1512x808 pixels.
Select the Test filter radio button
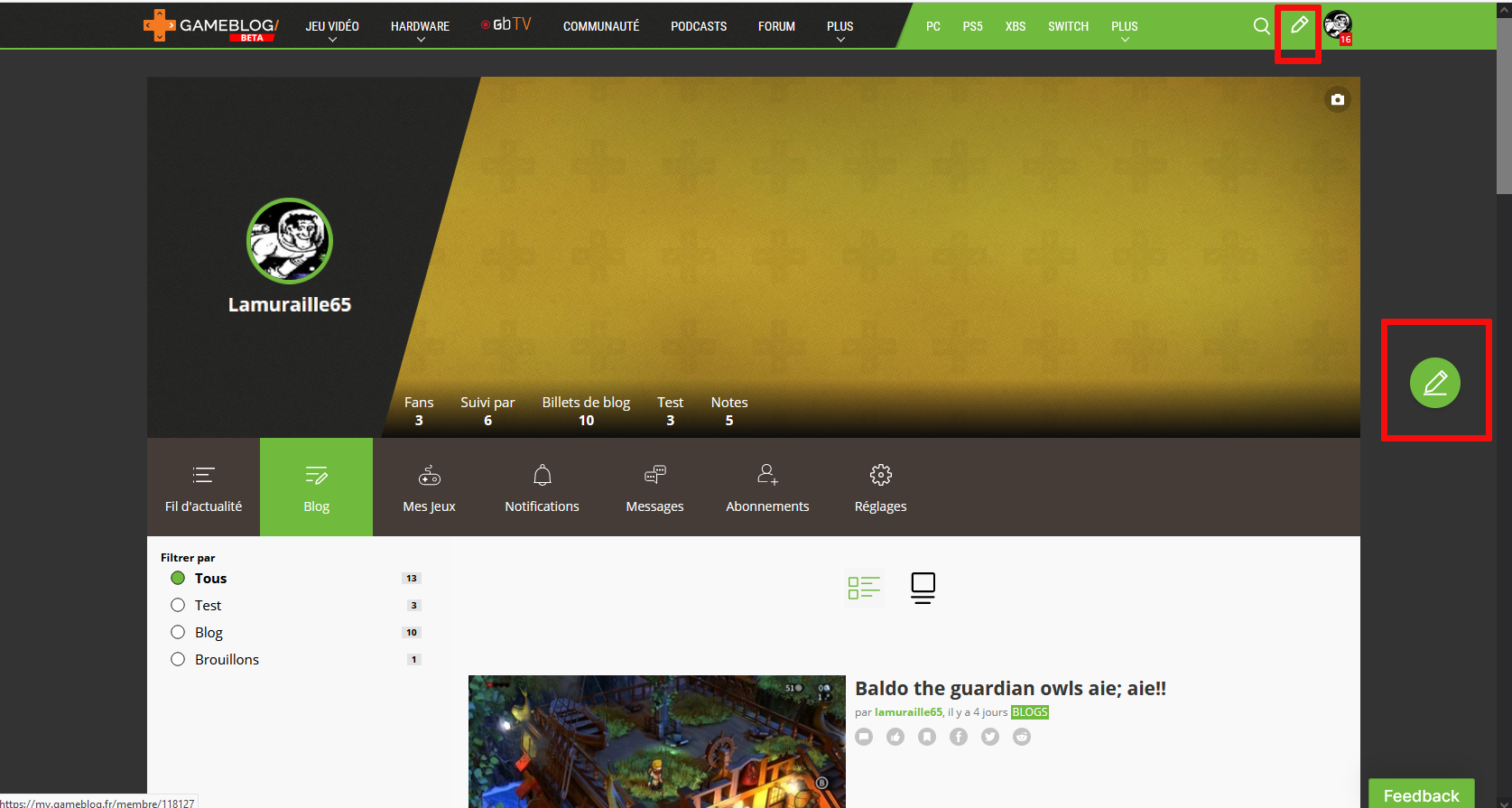pyautogui.click(x=178, y=605)
